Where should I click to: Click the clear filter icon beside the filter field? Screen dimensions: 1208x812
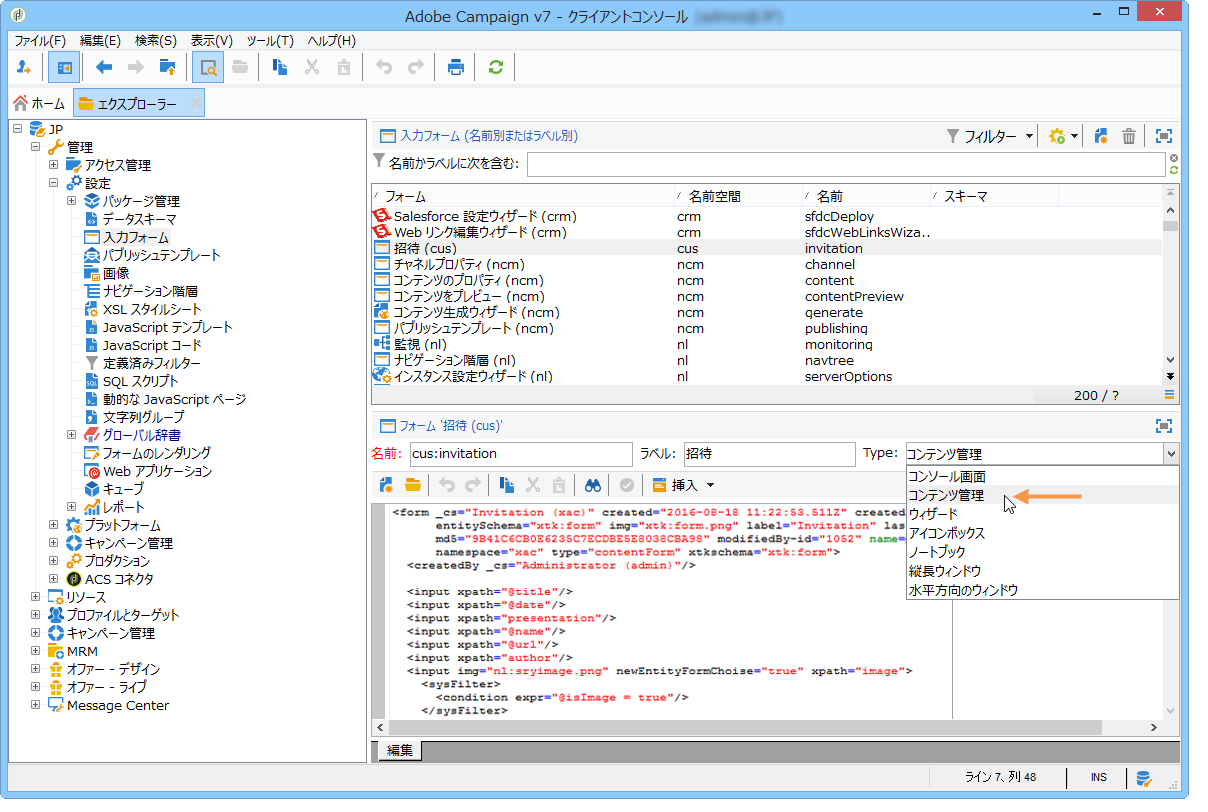click(1173, 158)
